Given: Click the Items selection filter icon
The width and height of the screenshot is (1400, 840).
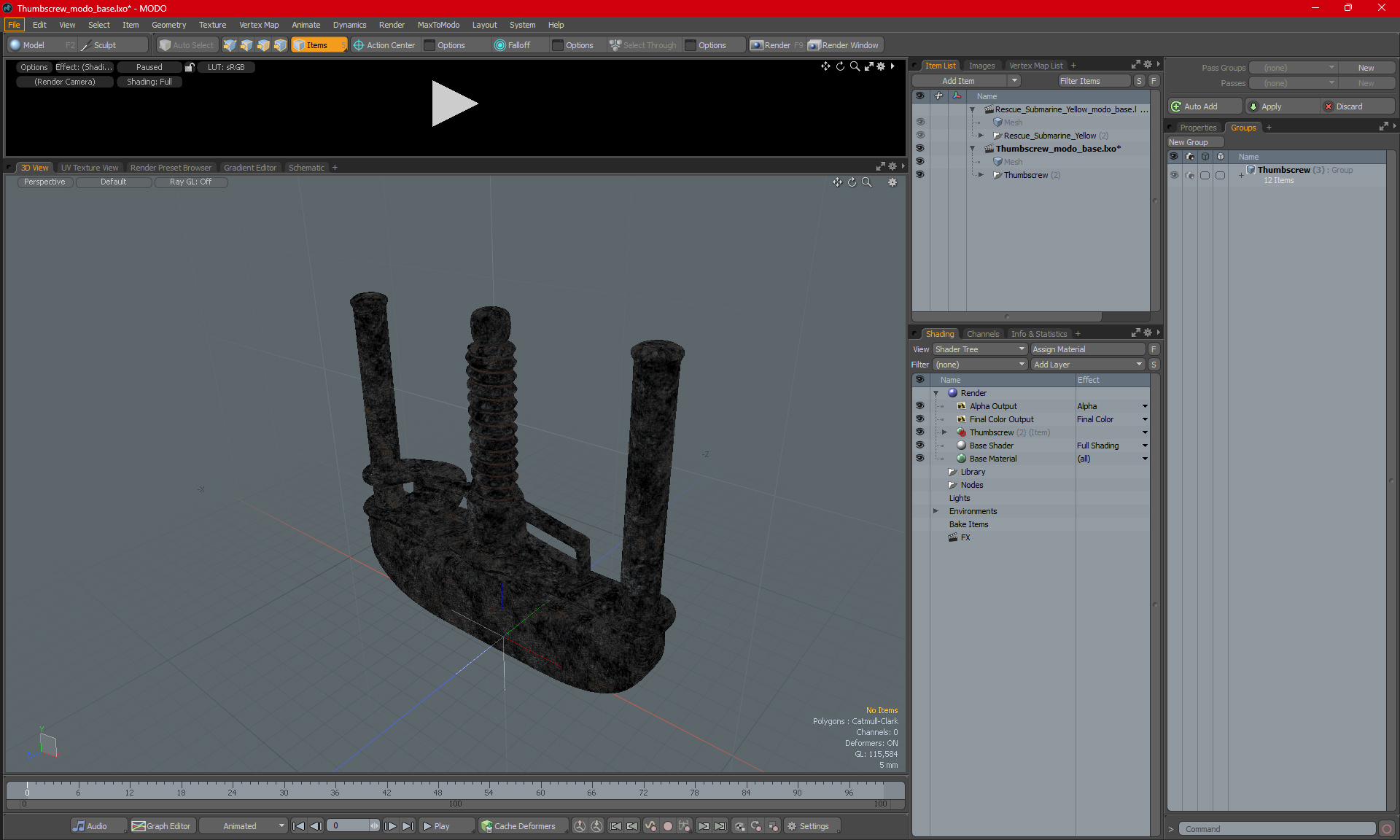Looking at the screenshot, I should 318,44.
